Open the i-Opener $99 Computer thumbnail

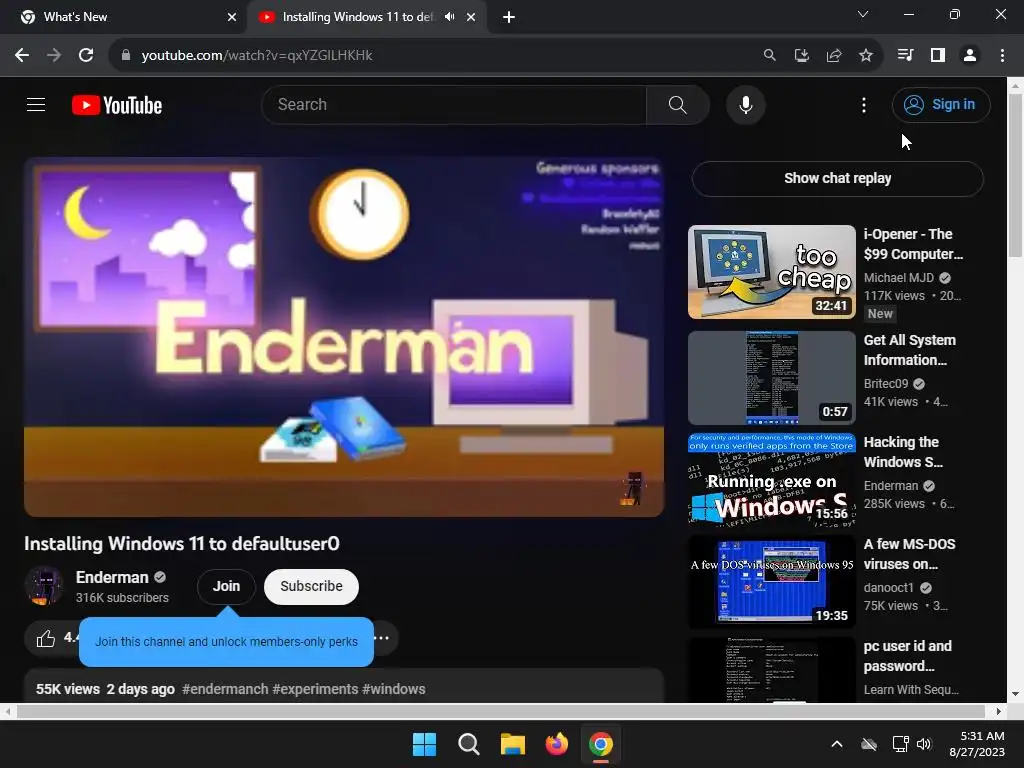click(x=772, y=272)
